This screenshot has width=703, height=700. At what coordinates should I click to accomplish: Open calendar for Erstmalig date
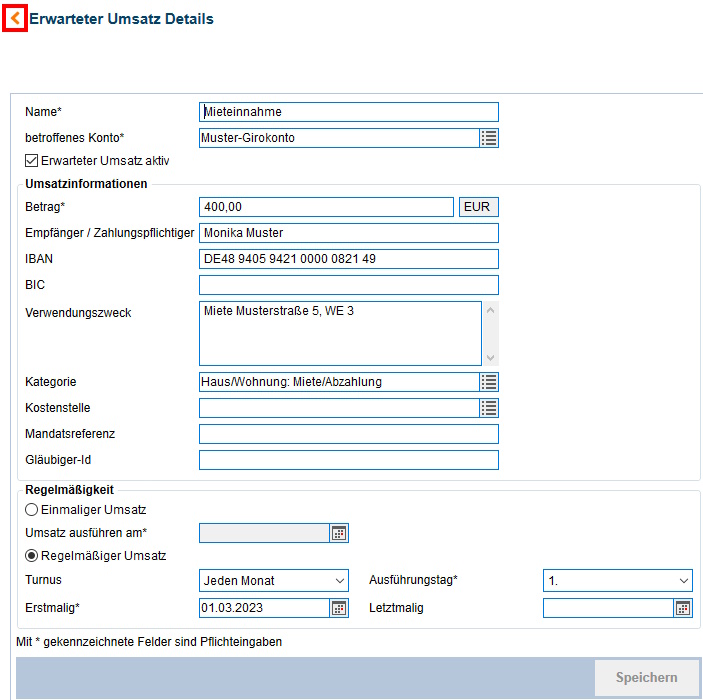(339, 608)
